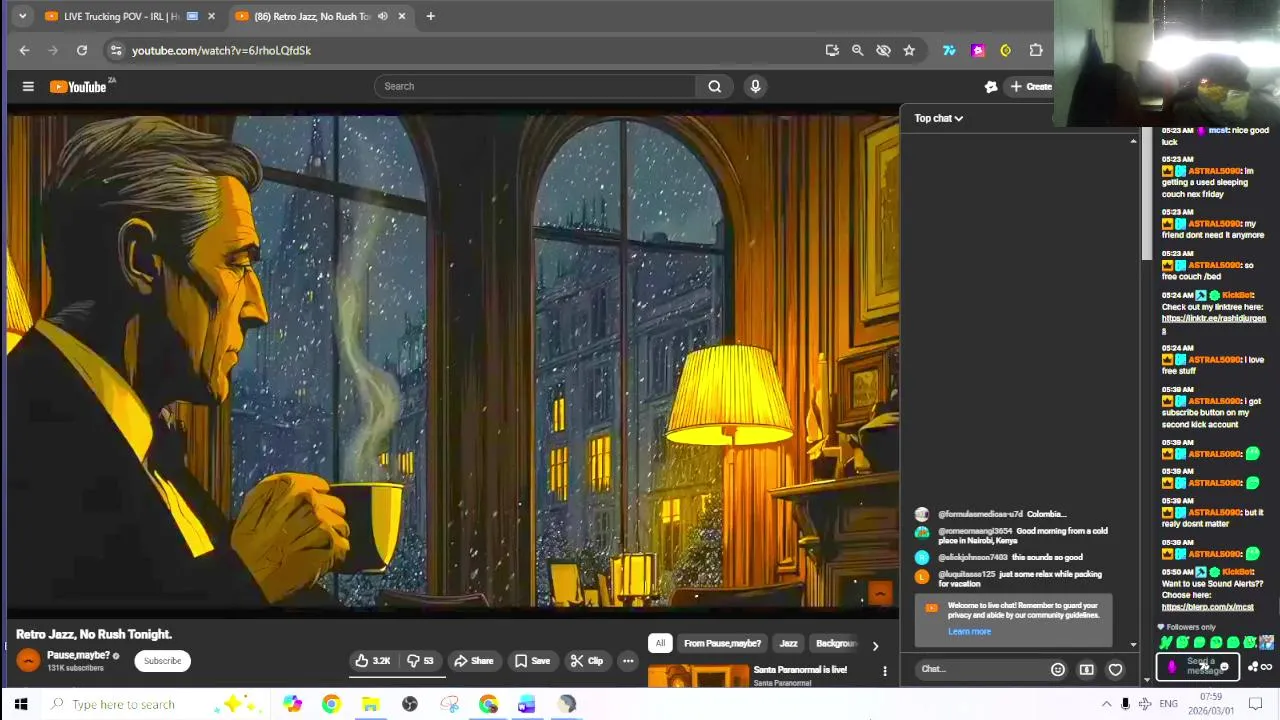Create a Clip of this video
The image size is (1280, 720).
point(587,661)
